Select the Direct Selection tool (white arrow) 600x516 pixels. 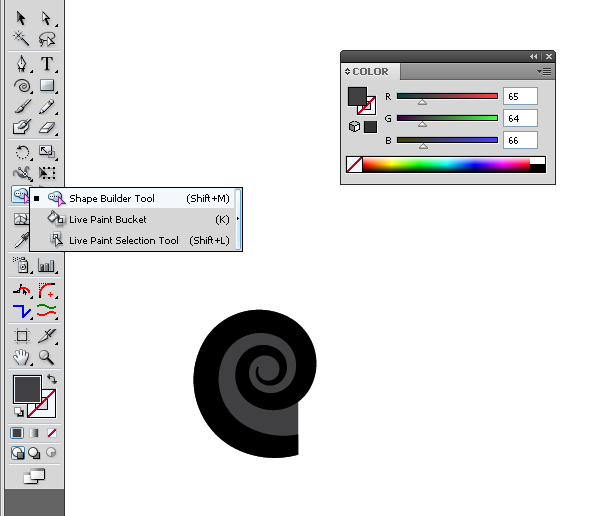pyautogui.click(x=46, y=18)
